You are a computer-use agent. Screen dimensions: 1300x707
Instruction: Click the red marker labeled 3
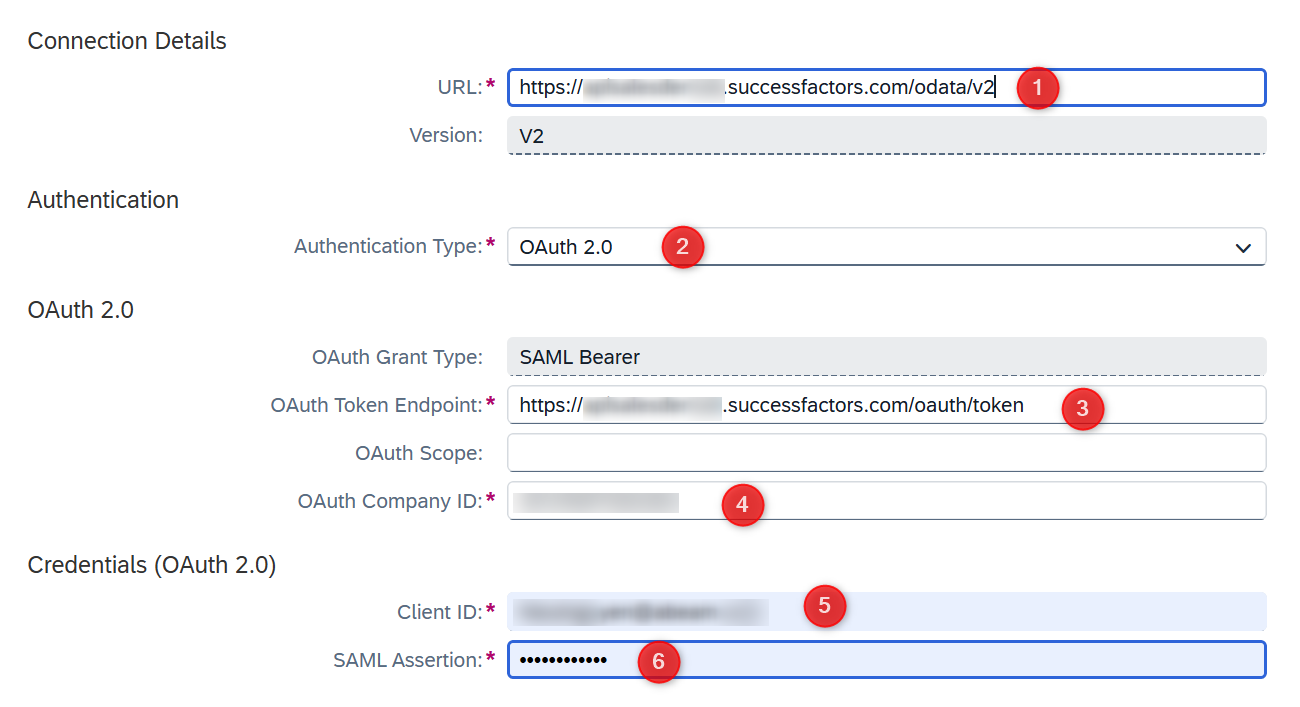1083,409
